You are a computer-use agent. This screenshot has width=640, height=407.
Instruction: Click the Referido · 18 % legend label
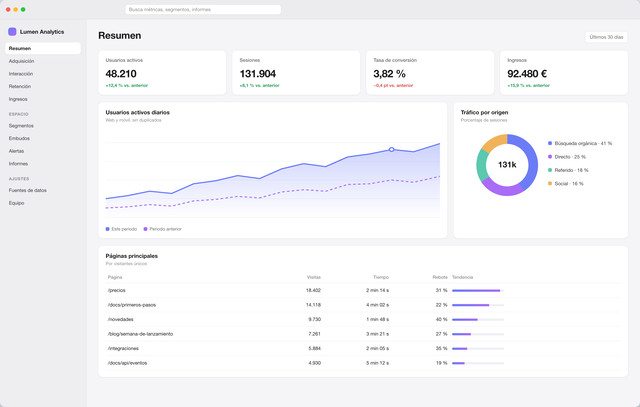571,170
